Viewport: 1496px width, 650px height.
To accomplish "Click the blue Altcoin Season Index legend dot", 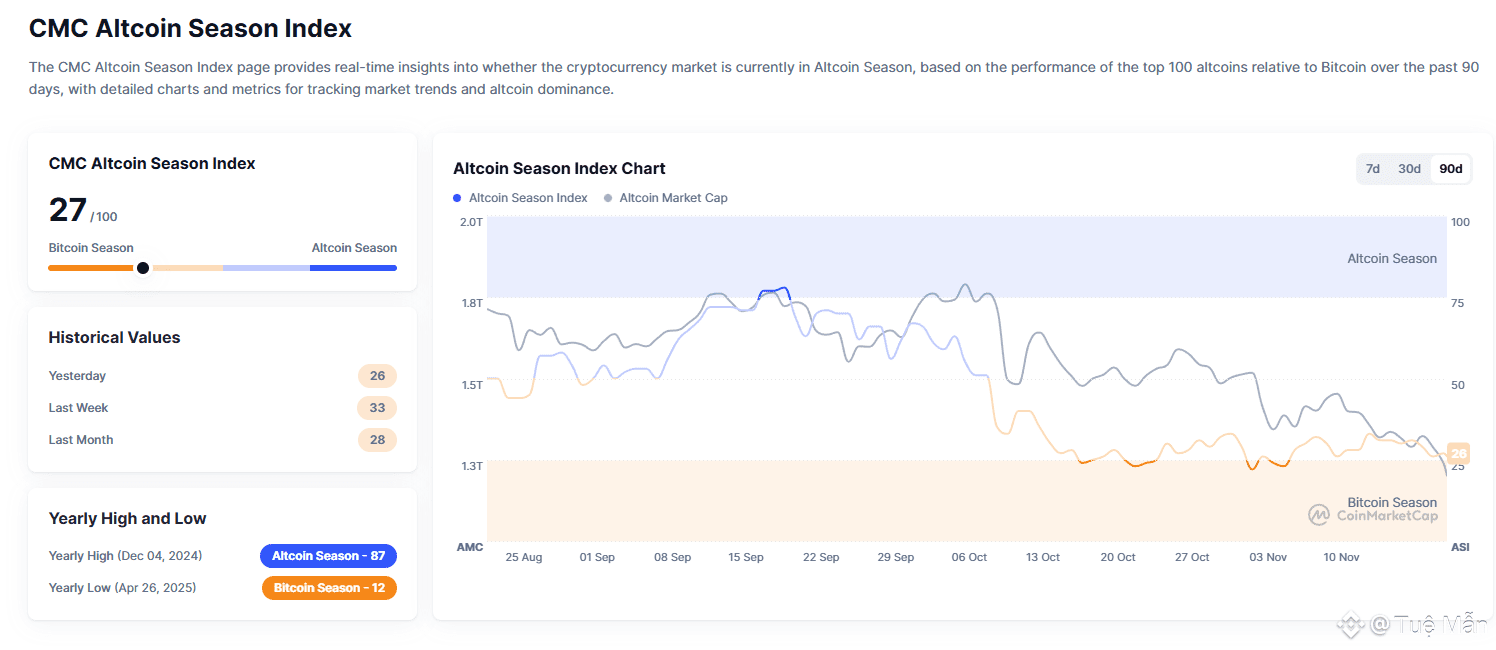I will tap(457, 198).
